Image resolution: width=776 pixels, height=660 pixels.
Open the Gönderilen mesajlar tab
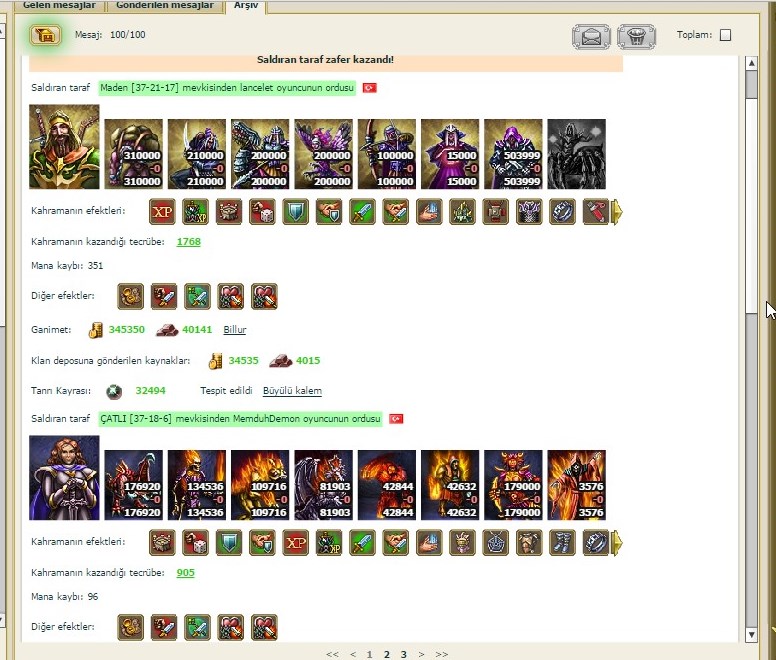pyautogui.click(x=165, y=5)
